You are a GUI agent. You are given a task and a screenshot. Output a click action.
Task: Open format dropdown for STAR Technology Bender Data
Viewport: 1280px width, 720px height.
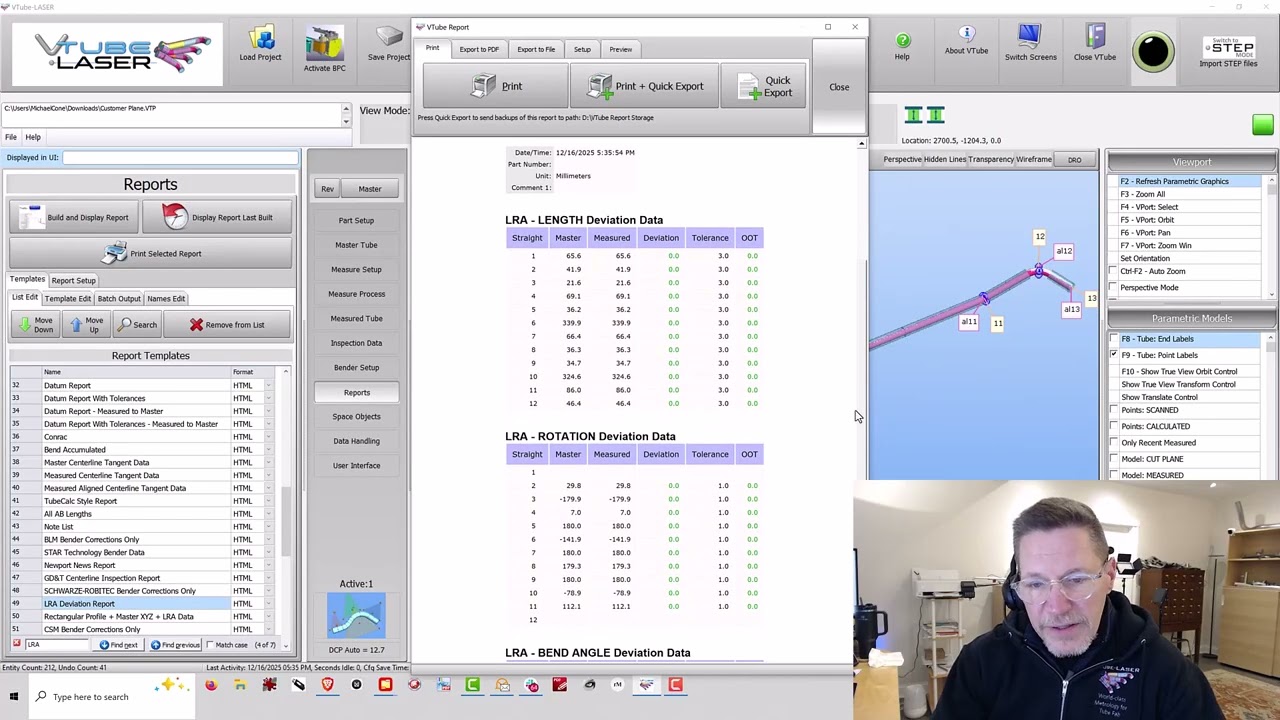pyautogui.click(x=268, y=552)
